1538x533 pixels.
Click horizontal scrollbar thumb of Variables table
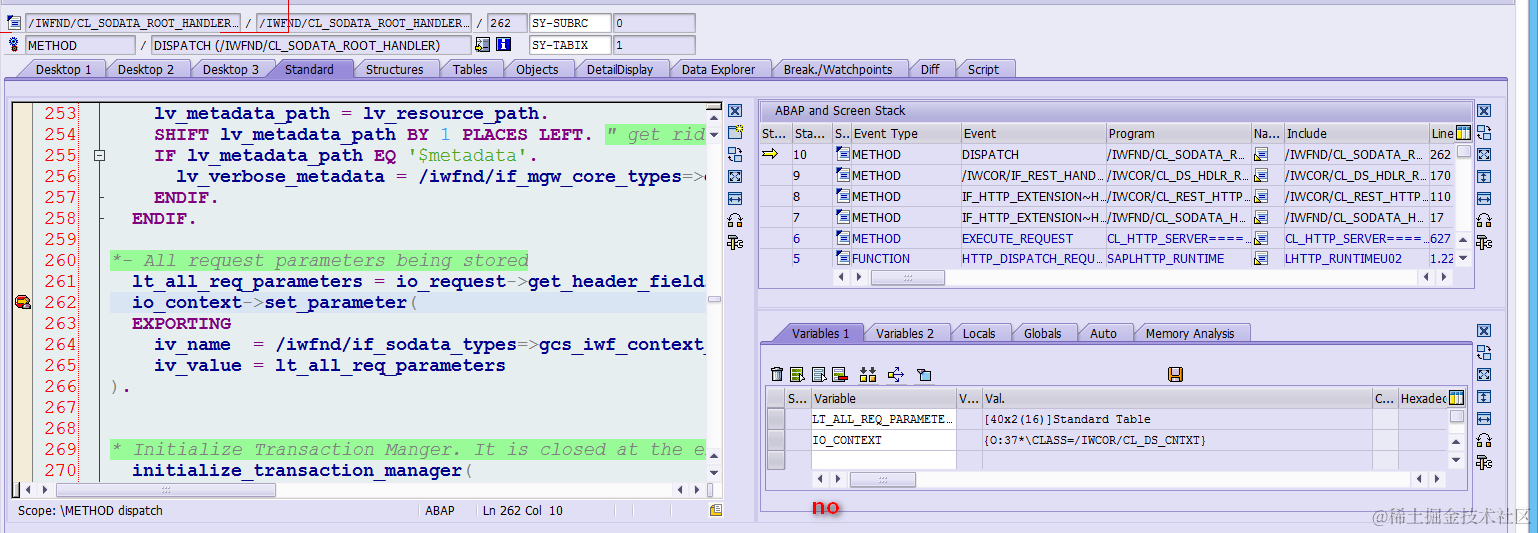(x=881, y=480)
